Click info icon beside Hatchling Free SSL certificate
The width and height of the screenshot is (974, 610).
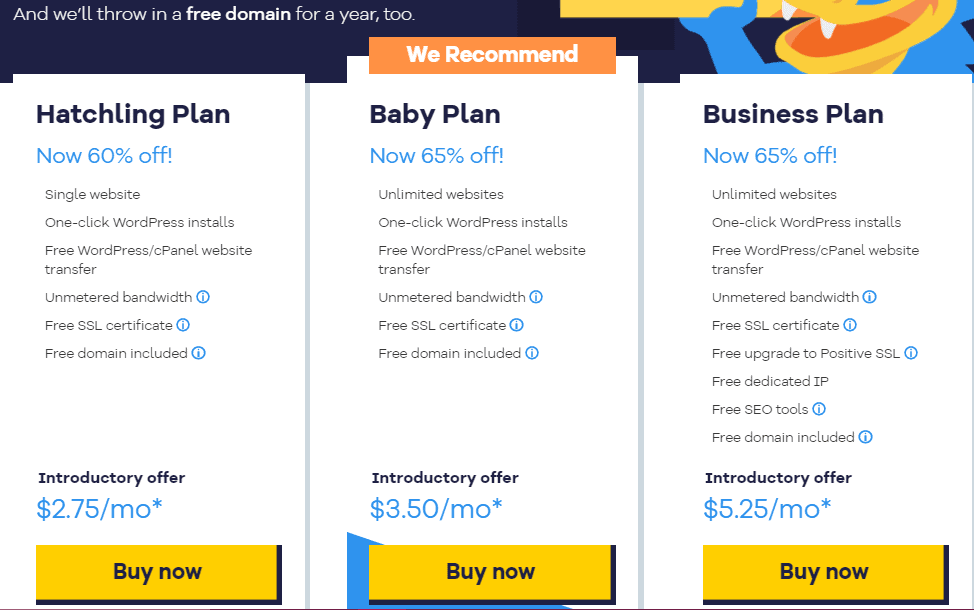[183, 325]
